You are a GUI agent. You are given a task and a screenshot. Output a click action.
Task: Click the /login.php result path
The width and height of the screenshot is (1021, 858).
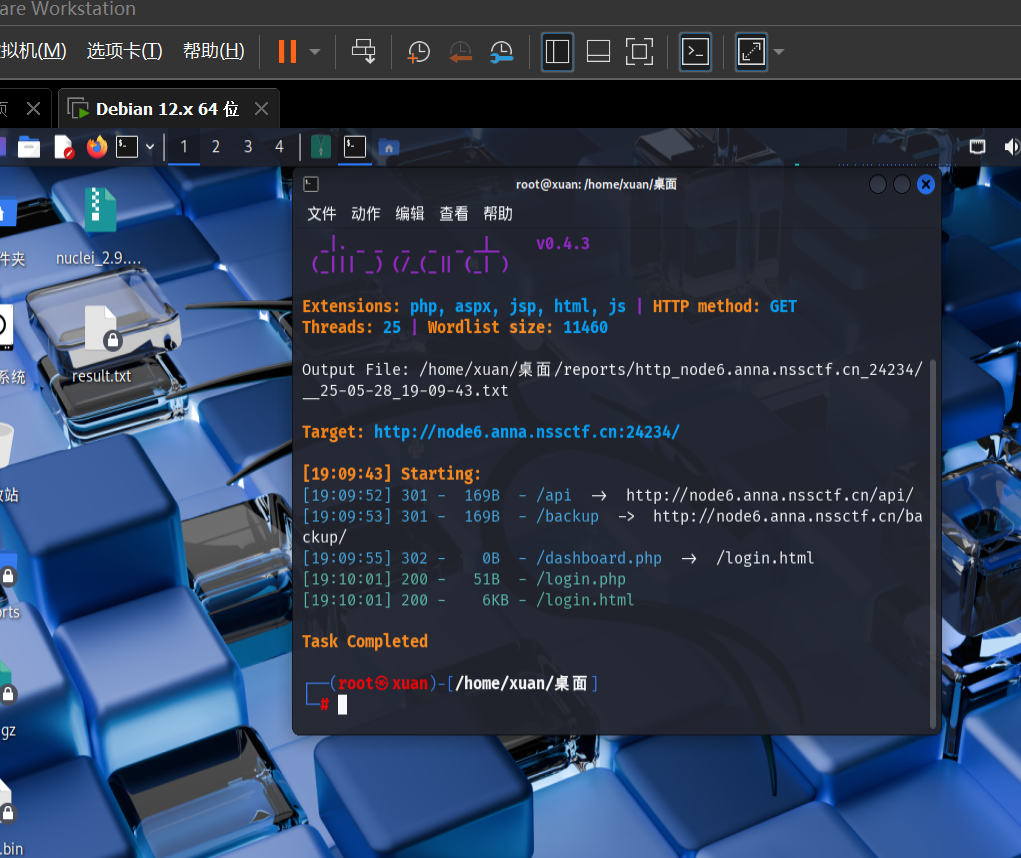click(581, 579)
